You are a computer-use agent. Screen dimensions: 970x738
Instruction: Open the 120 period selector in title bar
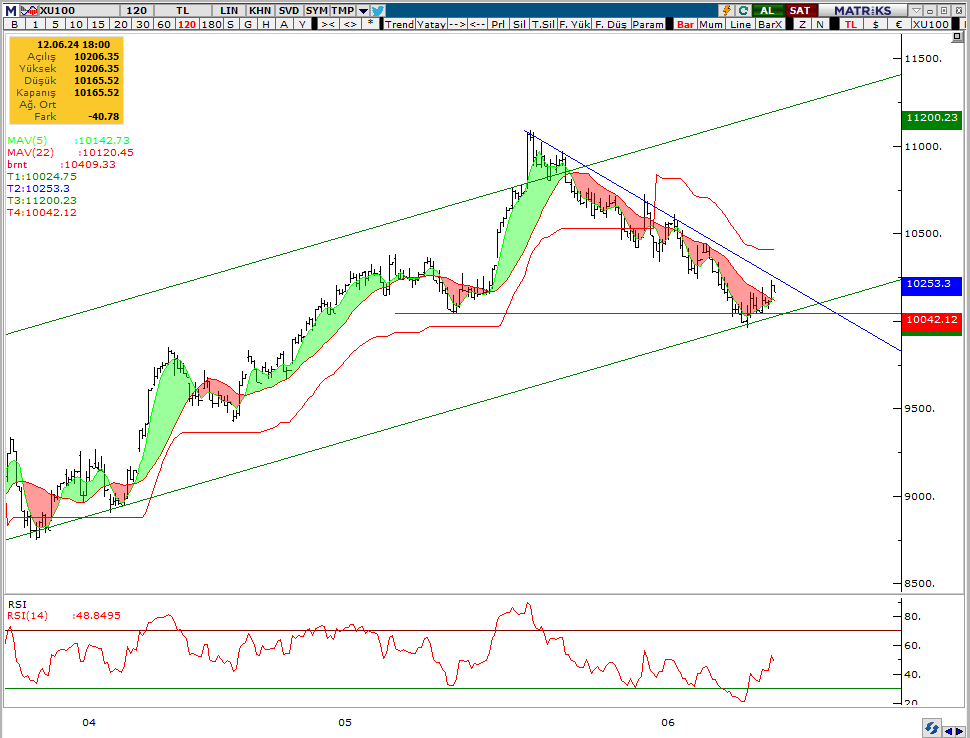click(x=136, y=11)
